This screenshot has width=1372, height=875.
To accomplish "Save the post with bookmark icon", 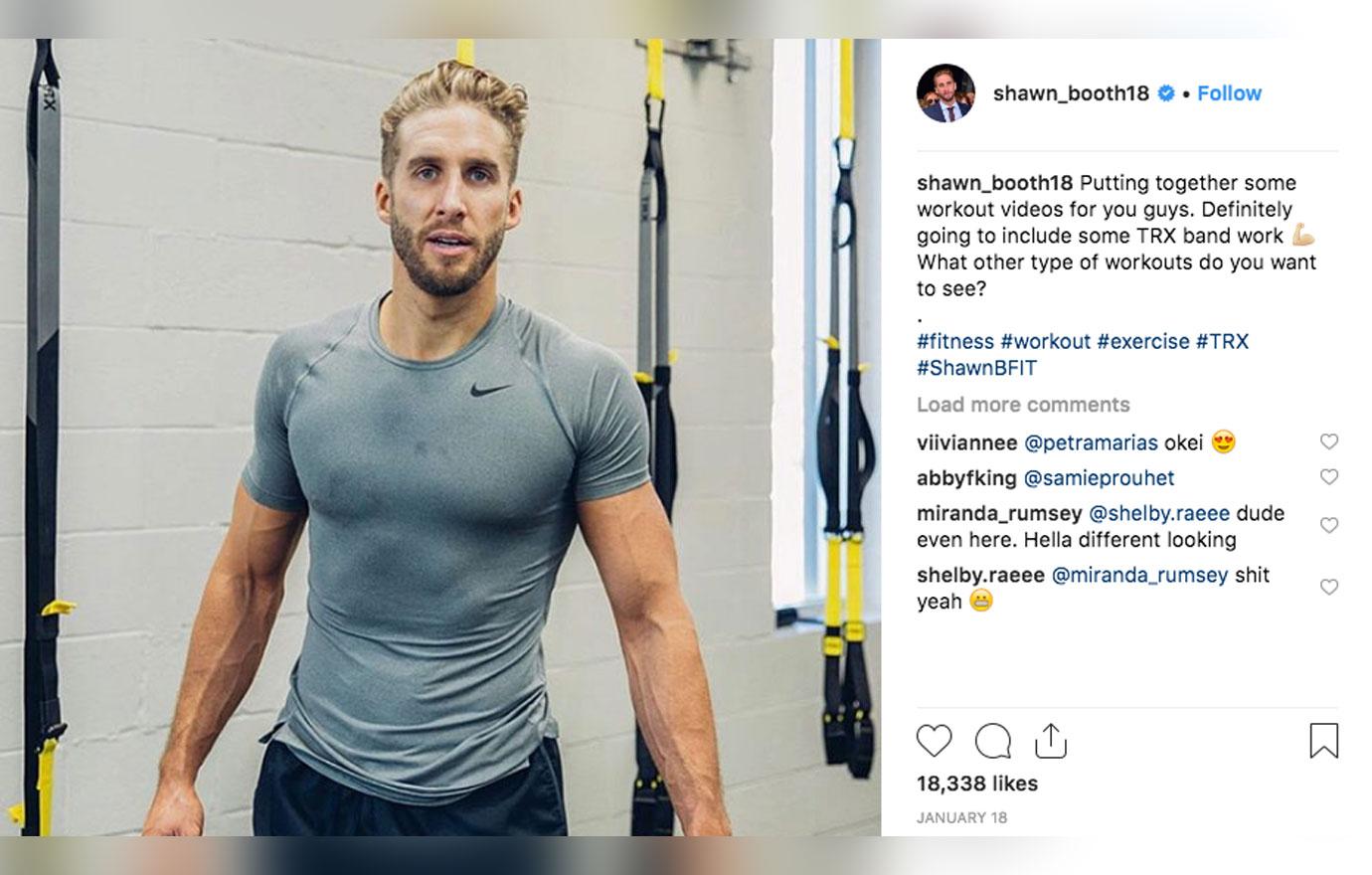I will pyautogui.click(x=1323, y=741).
